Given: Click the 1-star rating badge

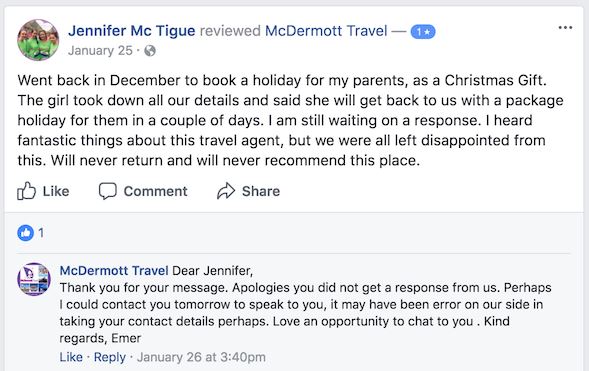Looking at the screenshot, I should 423,32.
